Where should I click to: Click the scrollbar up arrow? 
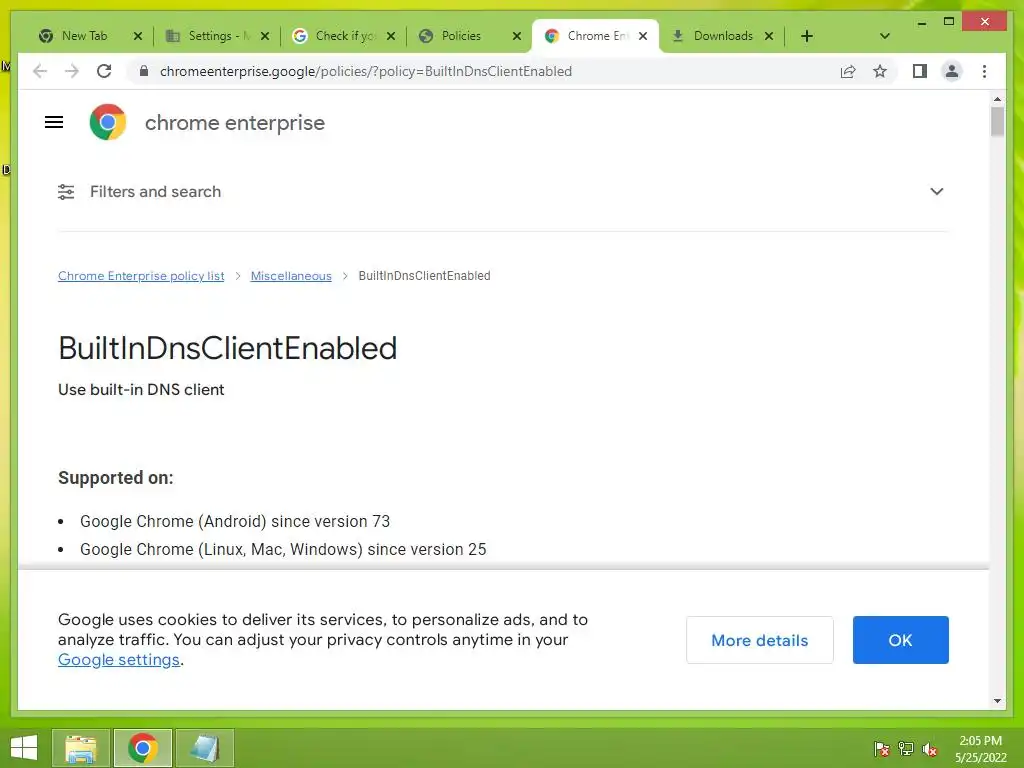pyautogui.click(x=997, y=99)
